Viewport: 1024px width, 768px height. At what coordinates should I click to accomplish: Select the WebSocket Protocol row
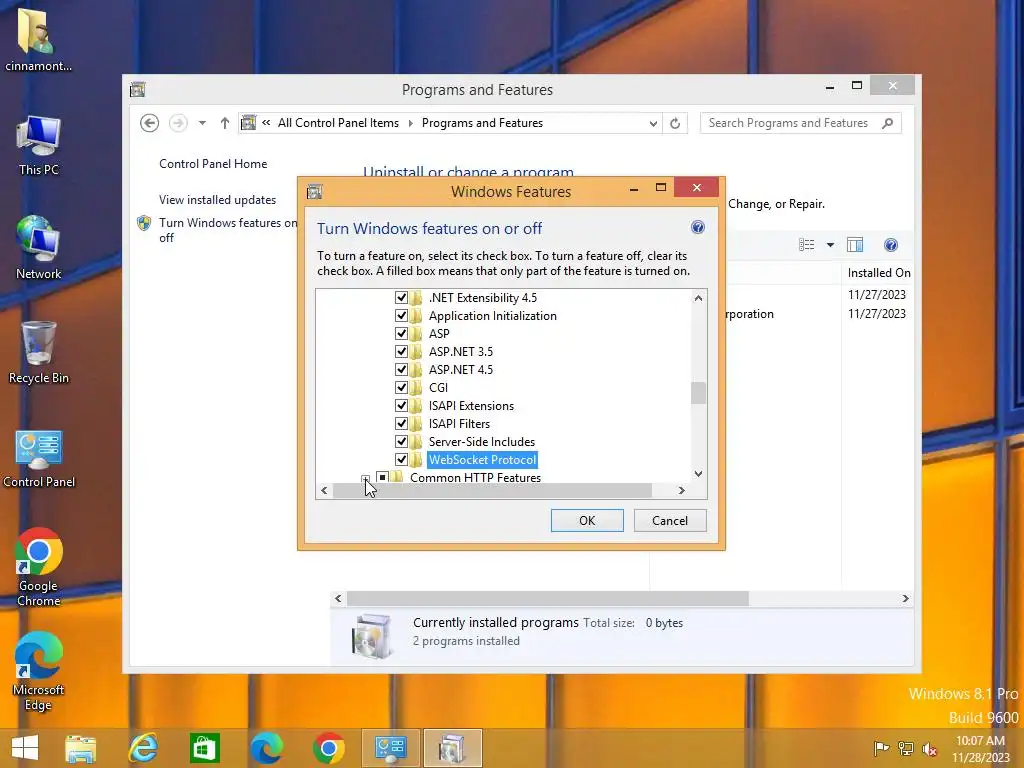pos(482,460)
